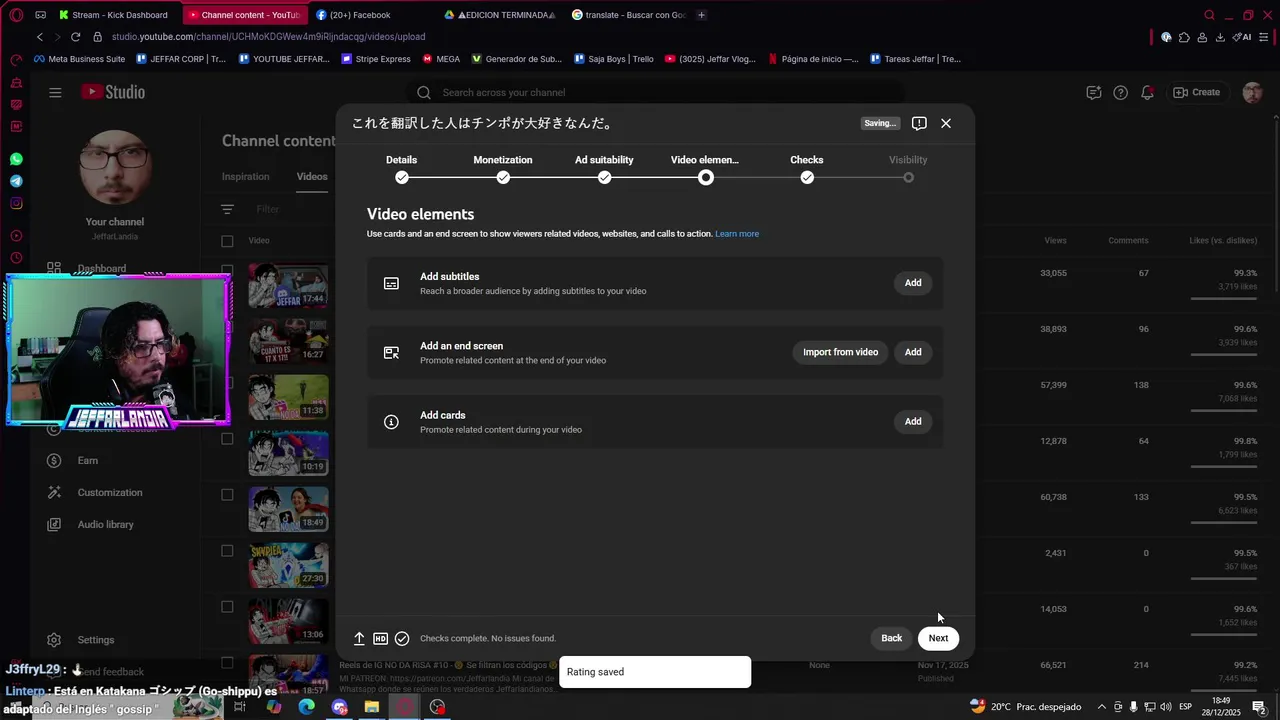
Task: Add an end screen
Action: point(913,352)
